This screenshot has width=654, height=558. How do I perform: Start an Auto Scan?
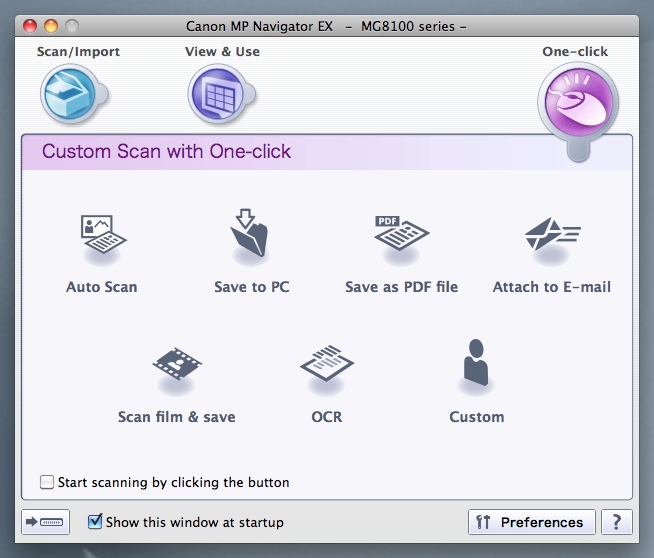102,238
